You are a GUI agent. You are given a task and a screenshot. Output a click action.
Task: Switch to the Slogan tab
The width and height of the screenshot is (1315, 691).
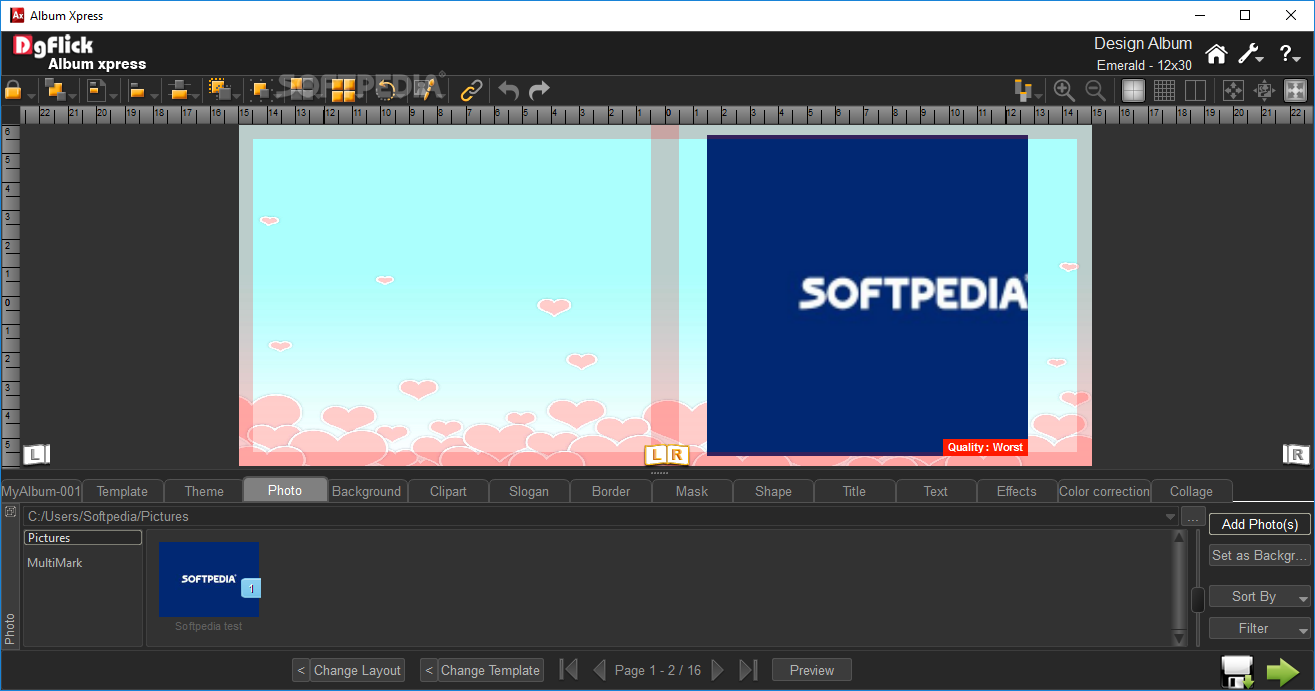coord(529,491)
